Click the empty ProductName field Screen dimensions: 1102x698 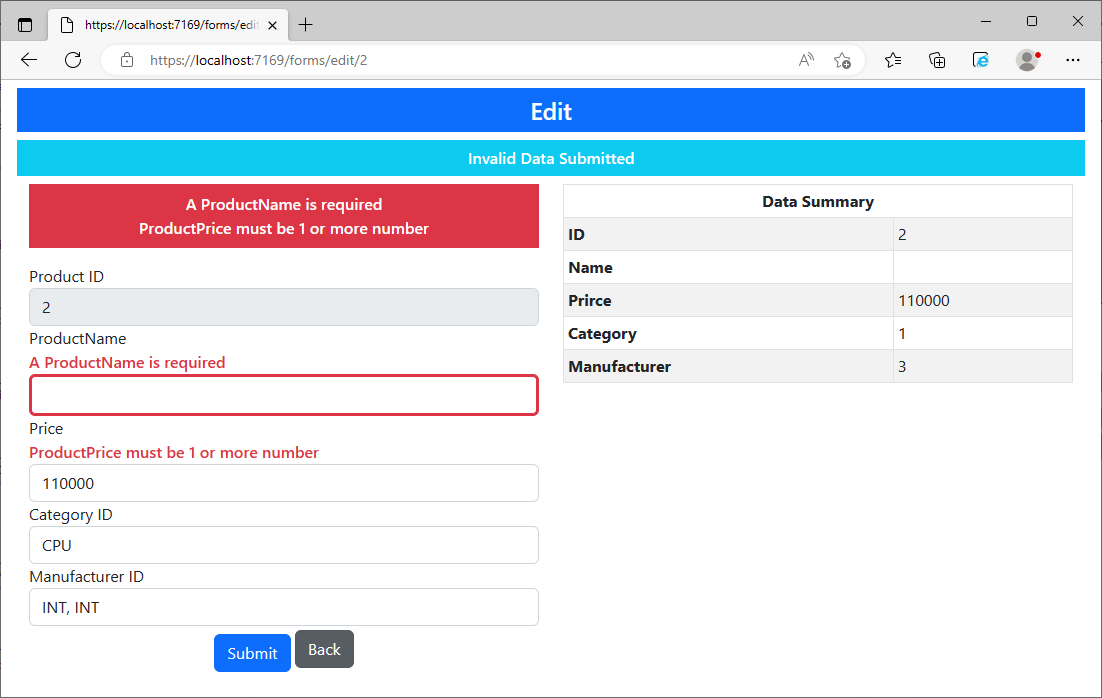[283, 395]
